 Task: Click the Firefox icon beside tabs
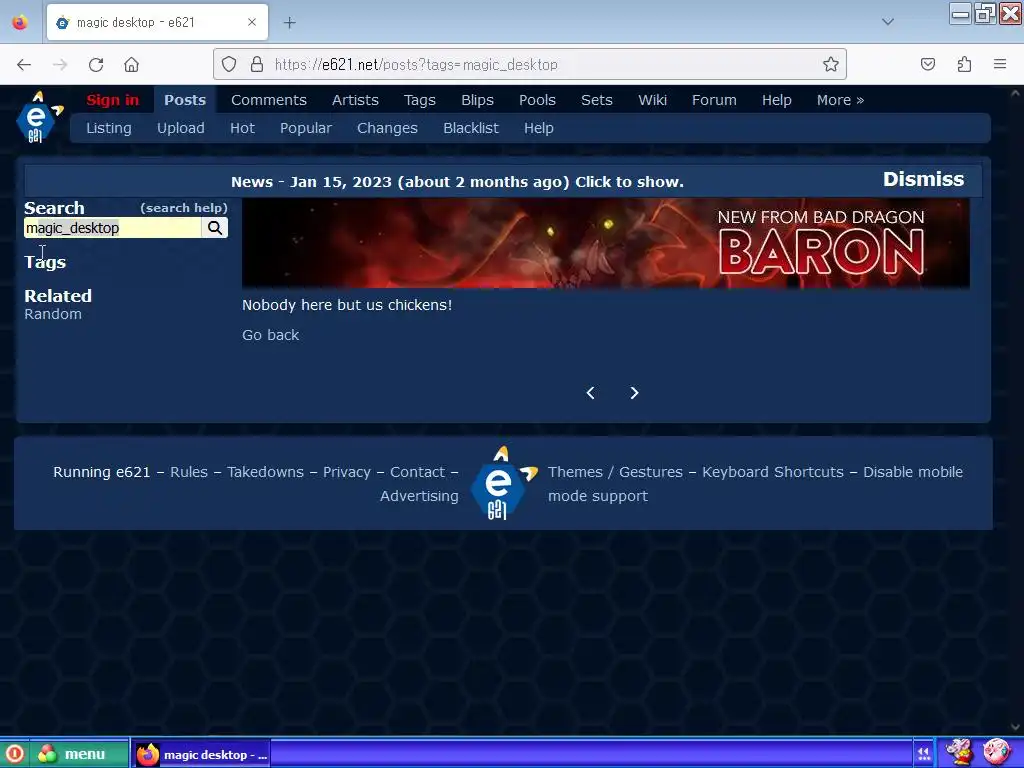click(20, 22)
